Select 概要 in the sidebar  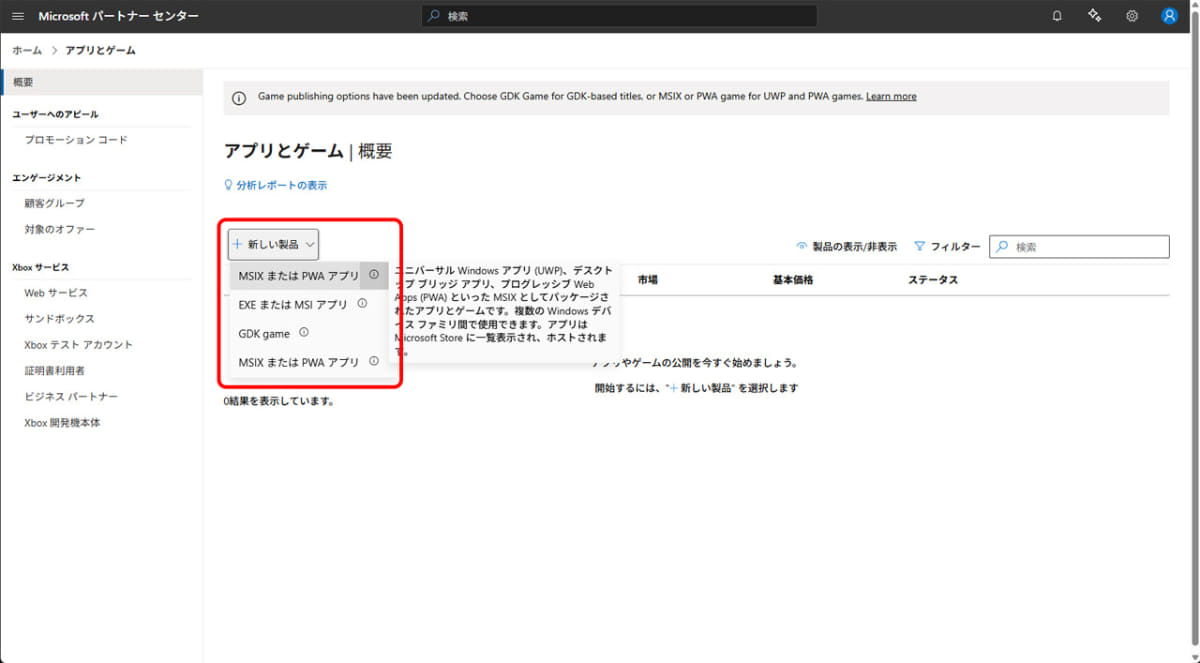[101, 82]
